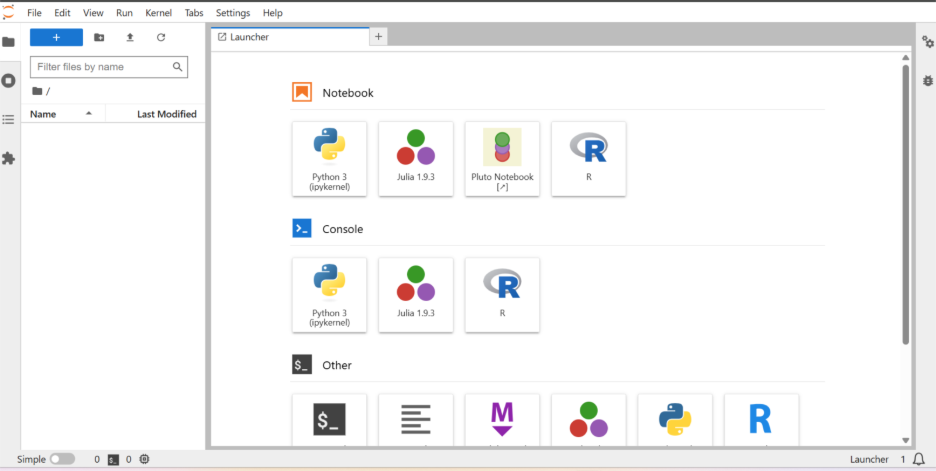
Task: Open the Extension Manager puzzle icon
Action: click(x=9, y=158)
